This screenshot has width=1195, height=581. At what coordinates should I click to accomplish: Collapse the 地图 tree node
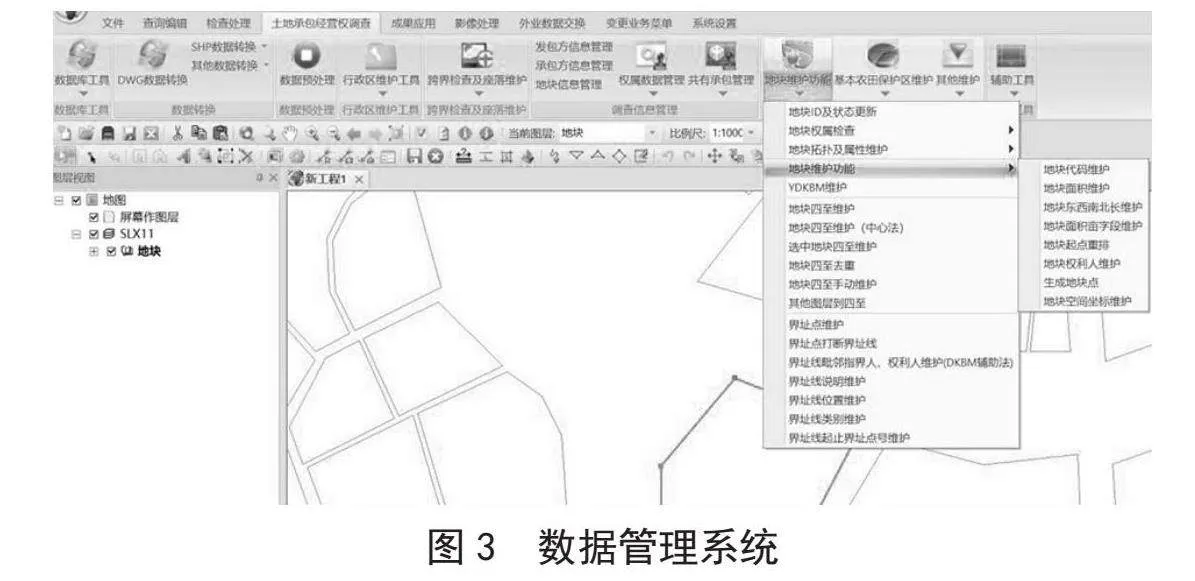pos(59,201)
